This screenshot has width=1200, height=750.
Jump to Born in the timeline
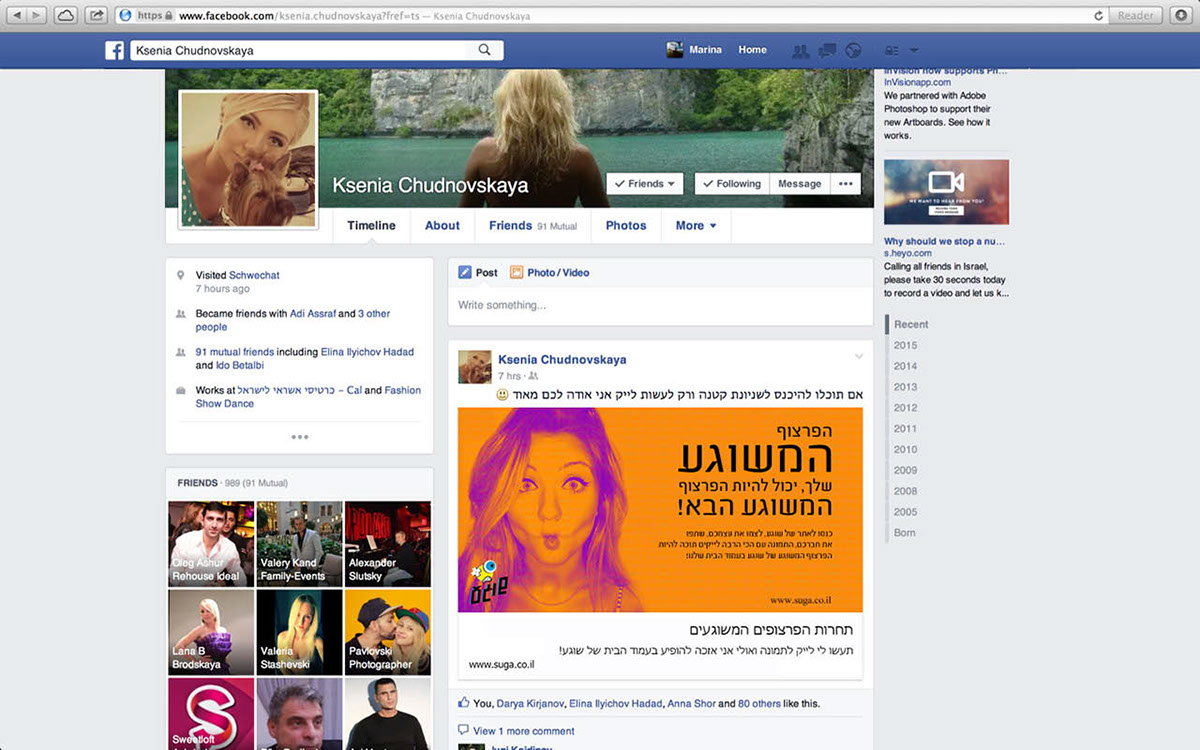[904, 533]
